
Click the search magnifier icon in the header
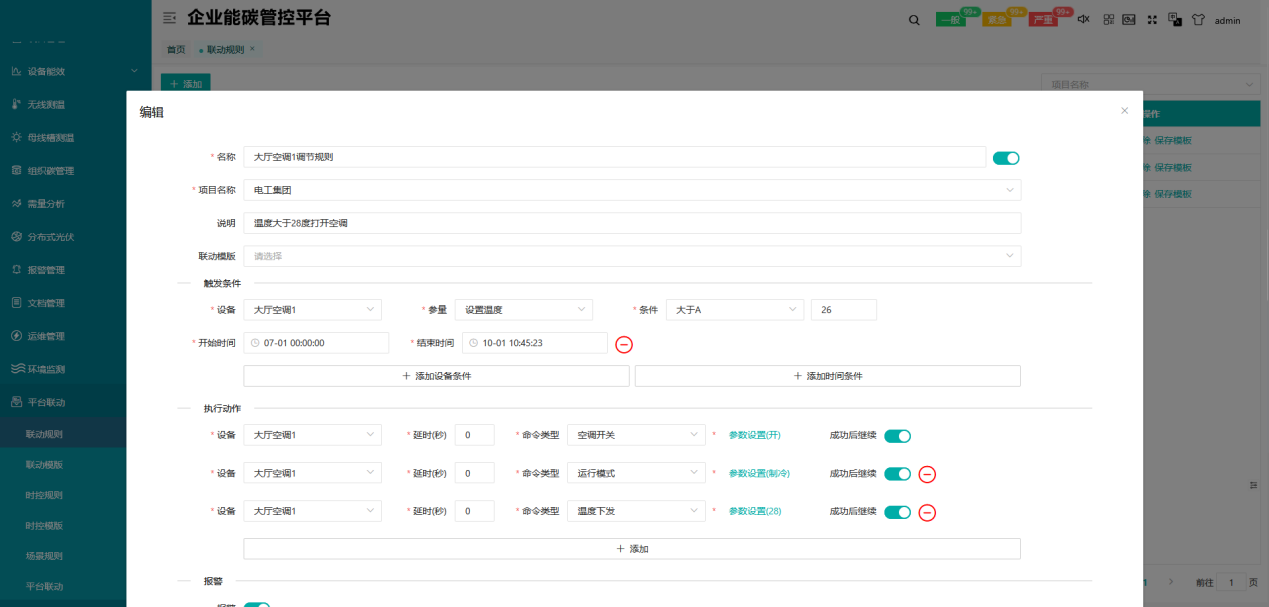914,20
